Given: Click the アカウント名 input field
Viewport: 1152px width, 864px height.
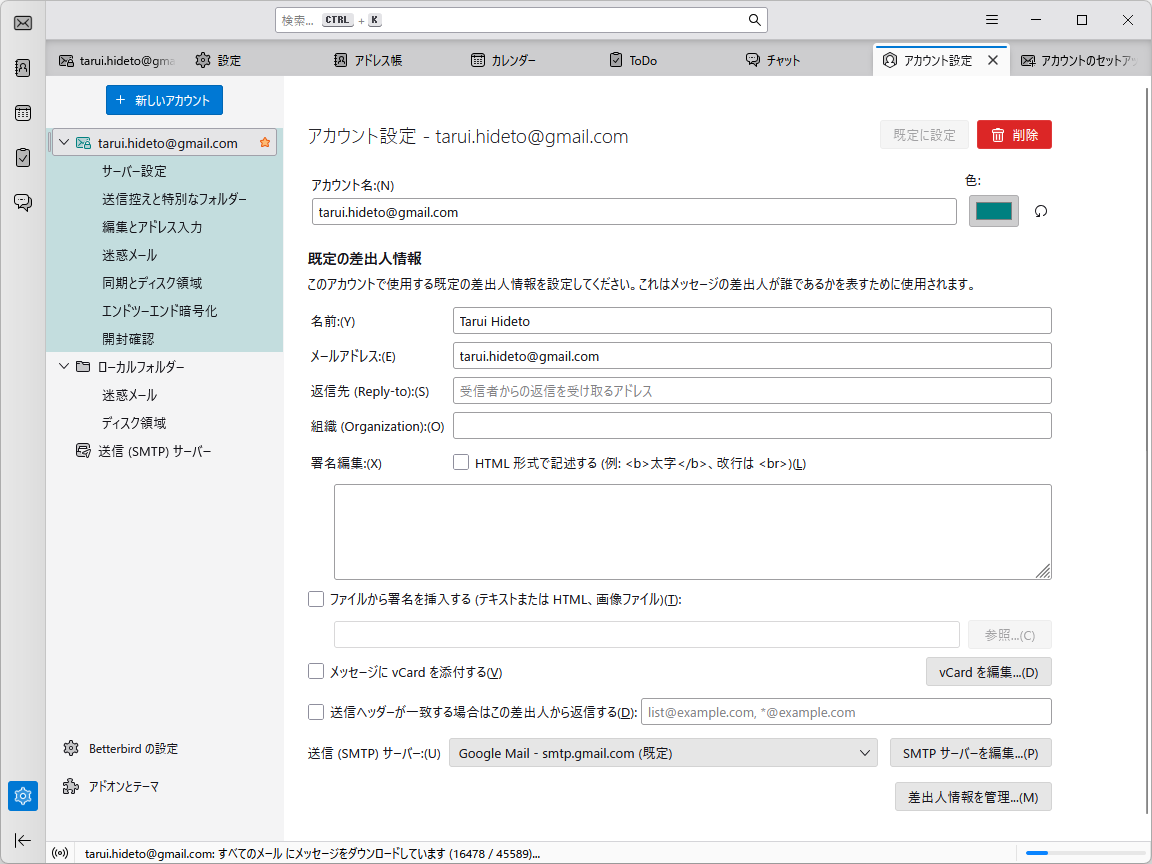Looking at the screenshot, I should 634,212.
